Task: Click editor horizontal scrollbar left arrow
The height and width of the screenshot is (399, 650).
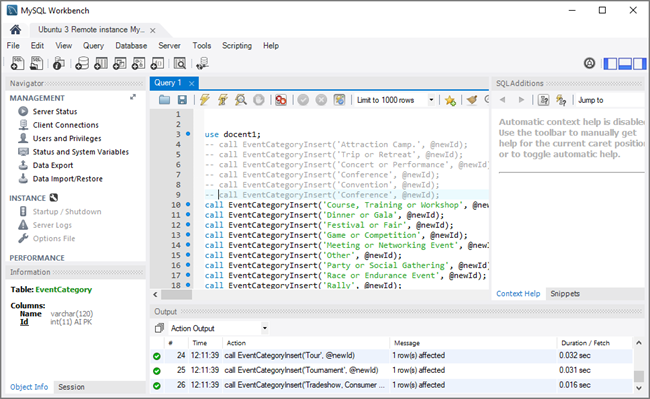Action: 155,295
